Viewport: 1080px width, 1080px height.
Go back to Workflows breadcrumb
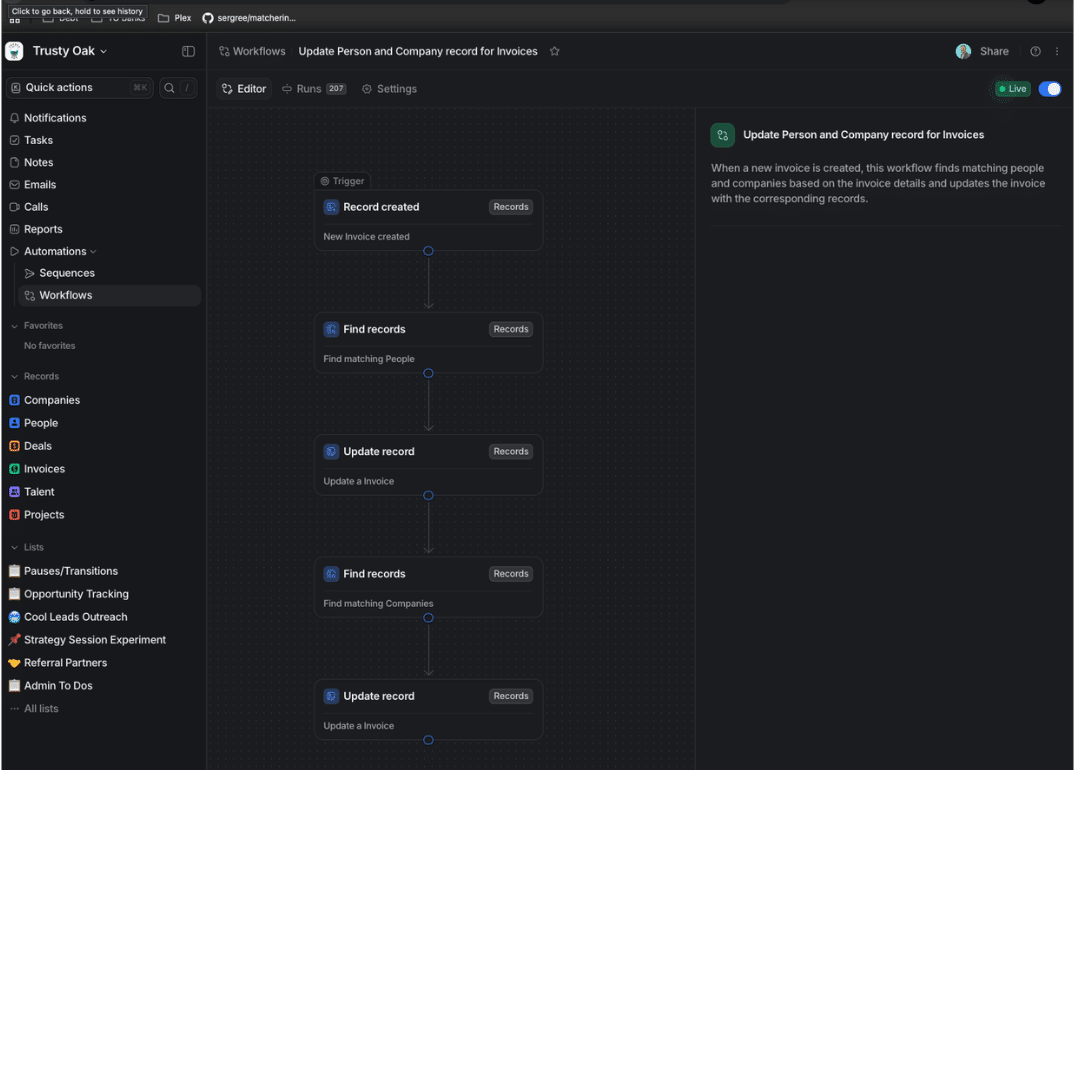pyautogui.click(x=253, y=52)
